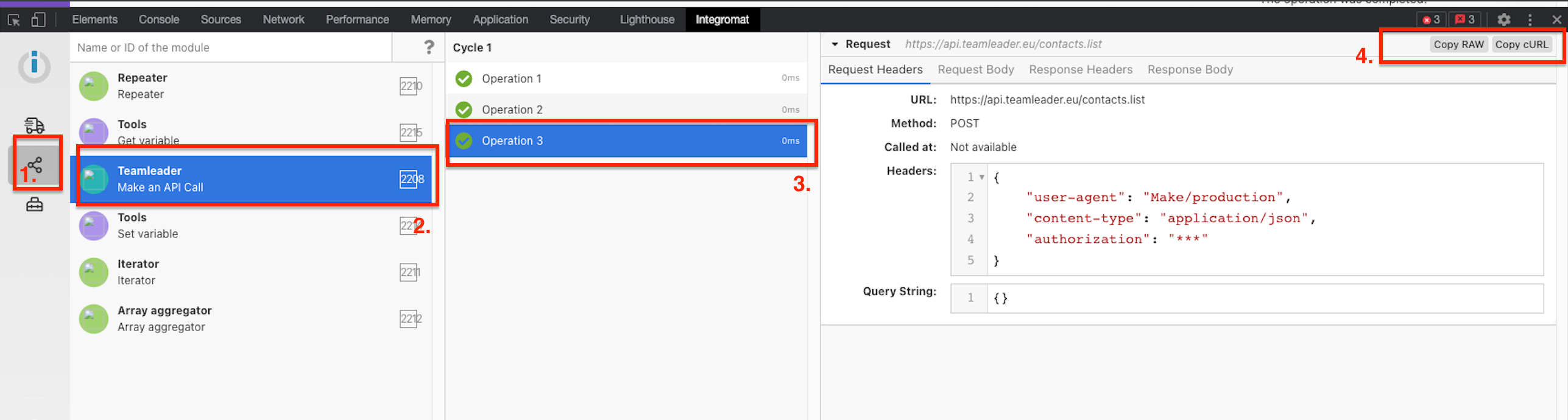
Task: Click the Teamleader module teal icon
Action: coord(94,179)
